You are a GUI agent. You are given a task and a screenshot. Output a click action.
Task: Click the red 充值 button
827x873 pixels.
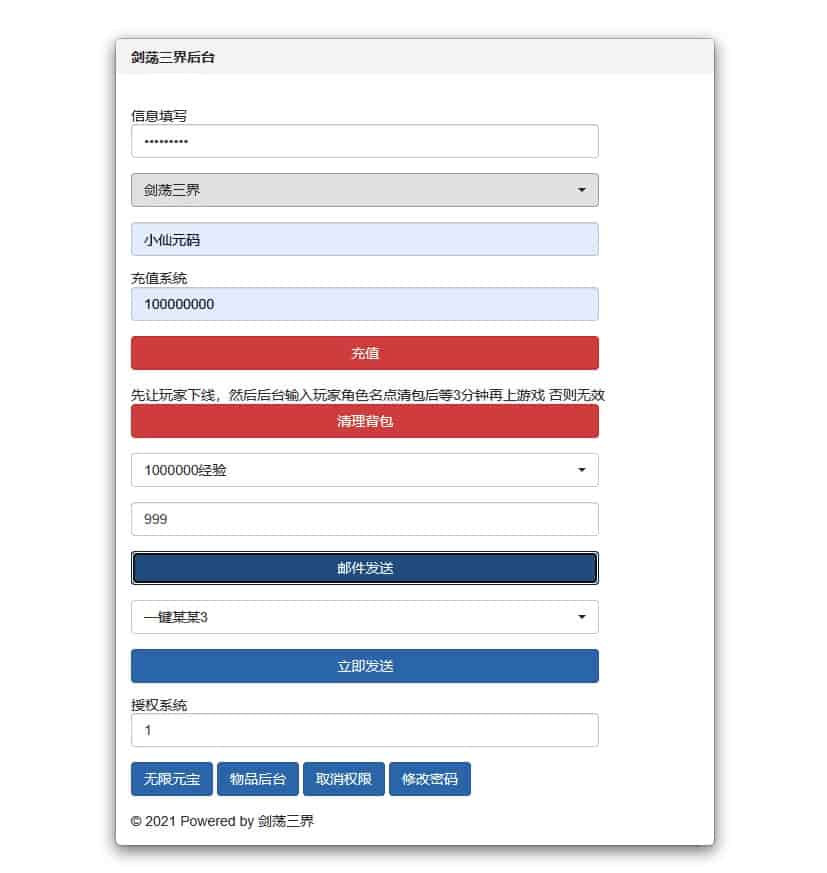click(365, 353)
